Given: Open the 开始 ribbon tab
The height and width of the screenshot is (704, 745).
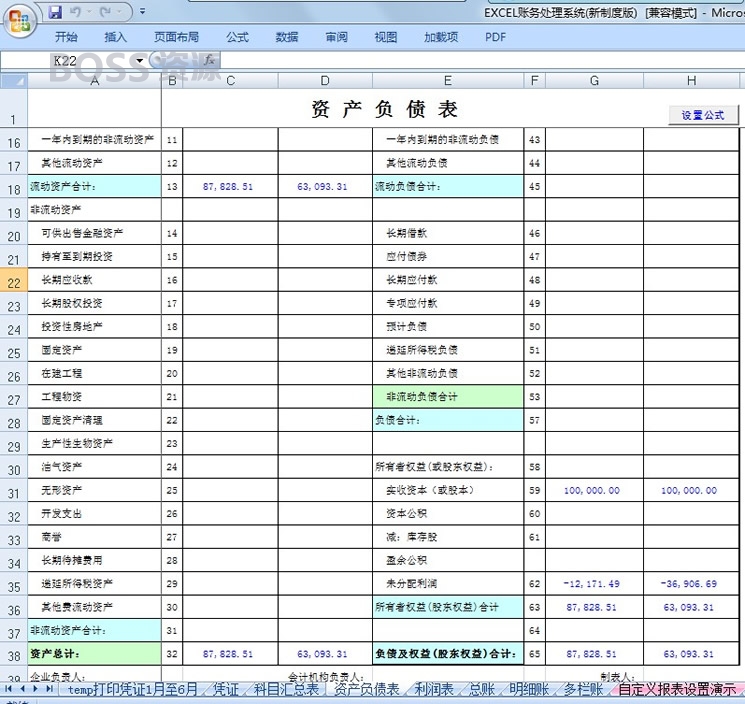Looking at the screenshot, I should (x=67, y=37).
